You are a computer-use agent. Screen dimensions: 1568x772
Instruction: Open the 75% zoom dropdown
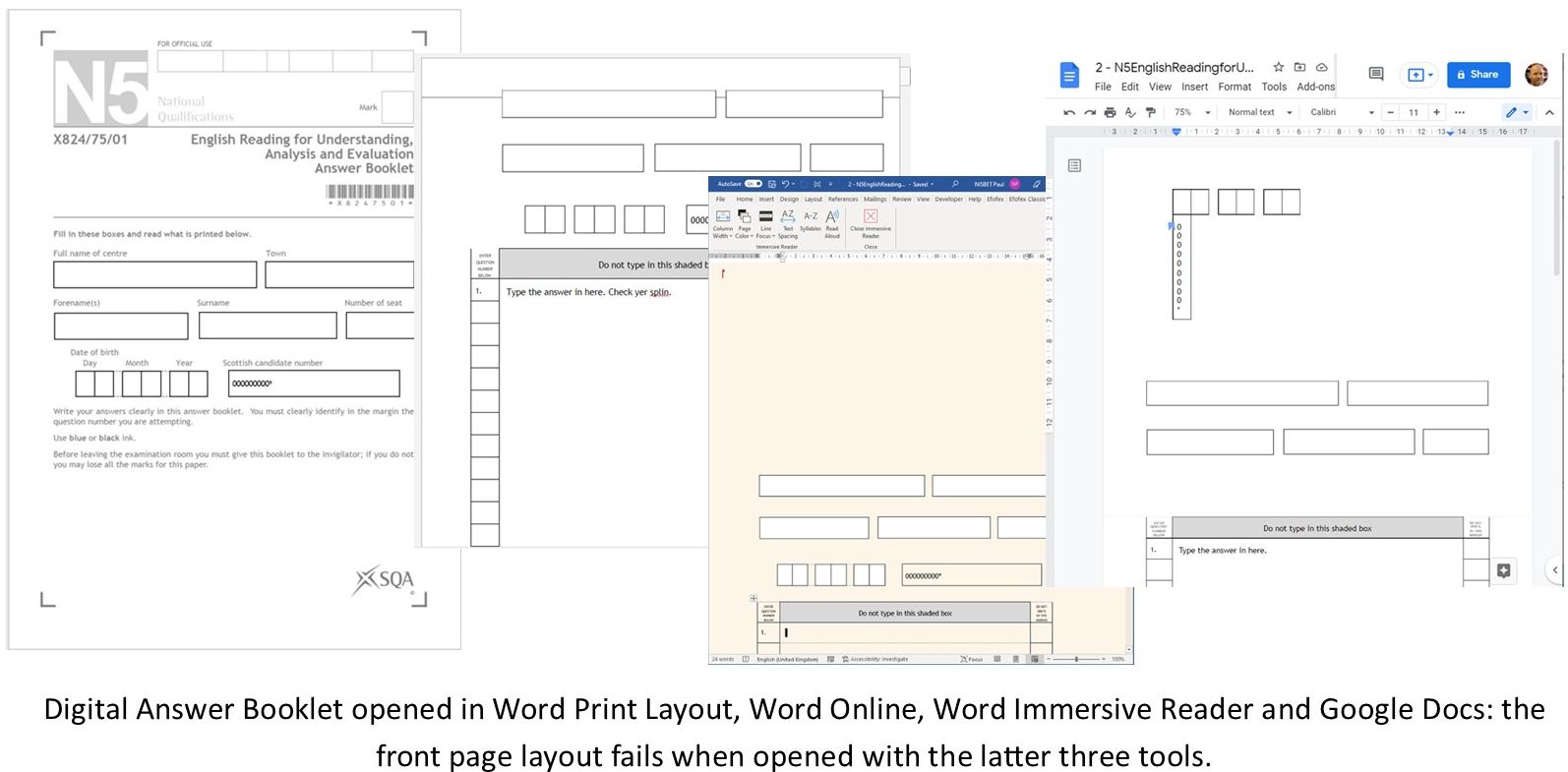click(x=1191, y=112)
